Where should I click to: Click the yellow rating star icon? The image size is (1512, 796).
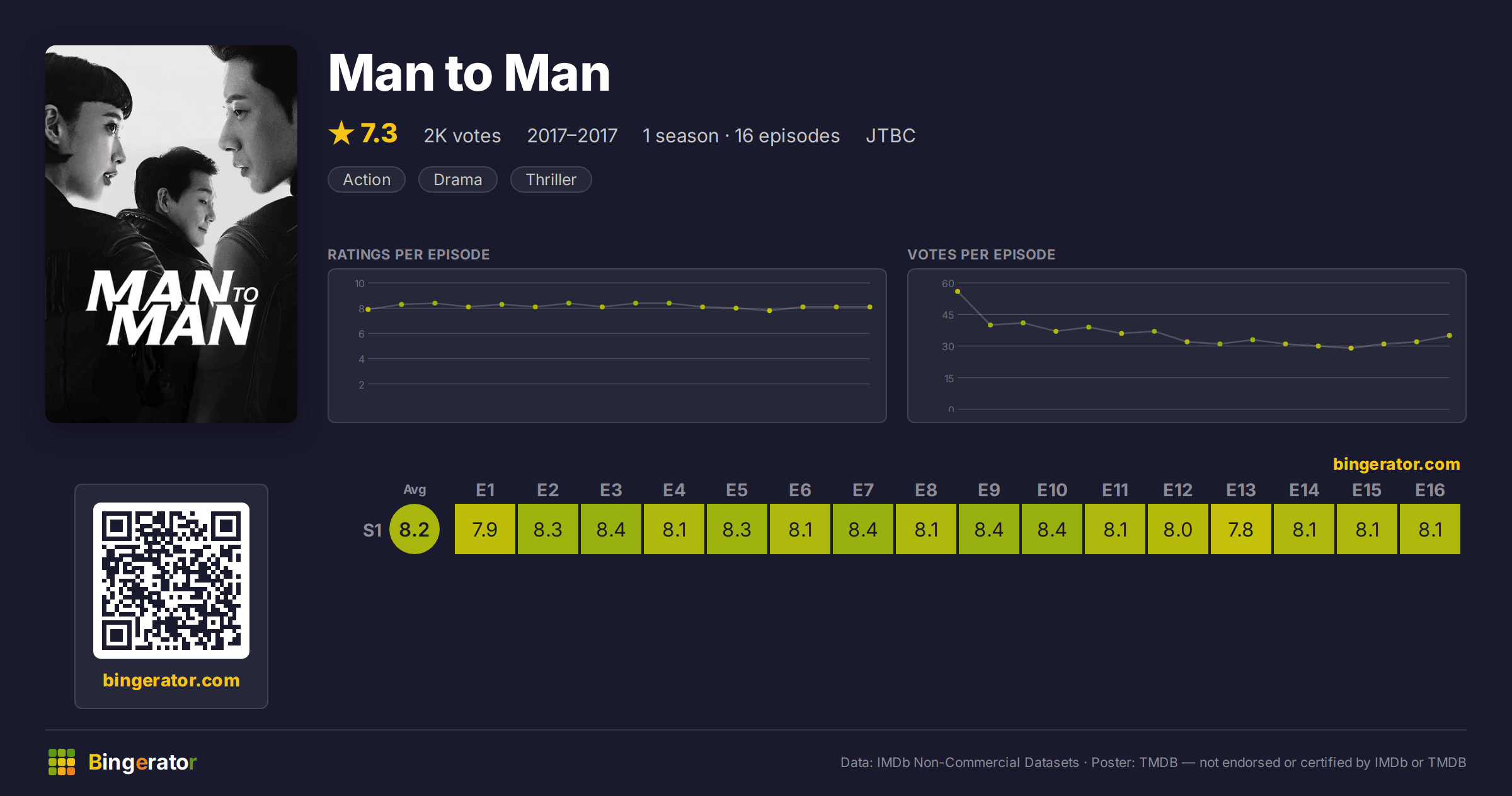click(341, 133)
